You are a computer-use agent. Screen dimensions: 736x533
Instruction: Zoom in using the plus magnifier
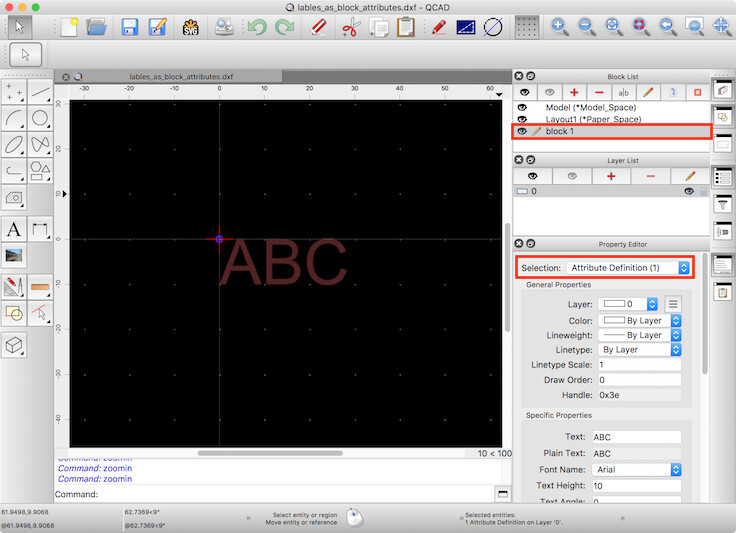tap(559, 26)
